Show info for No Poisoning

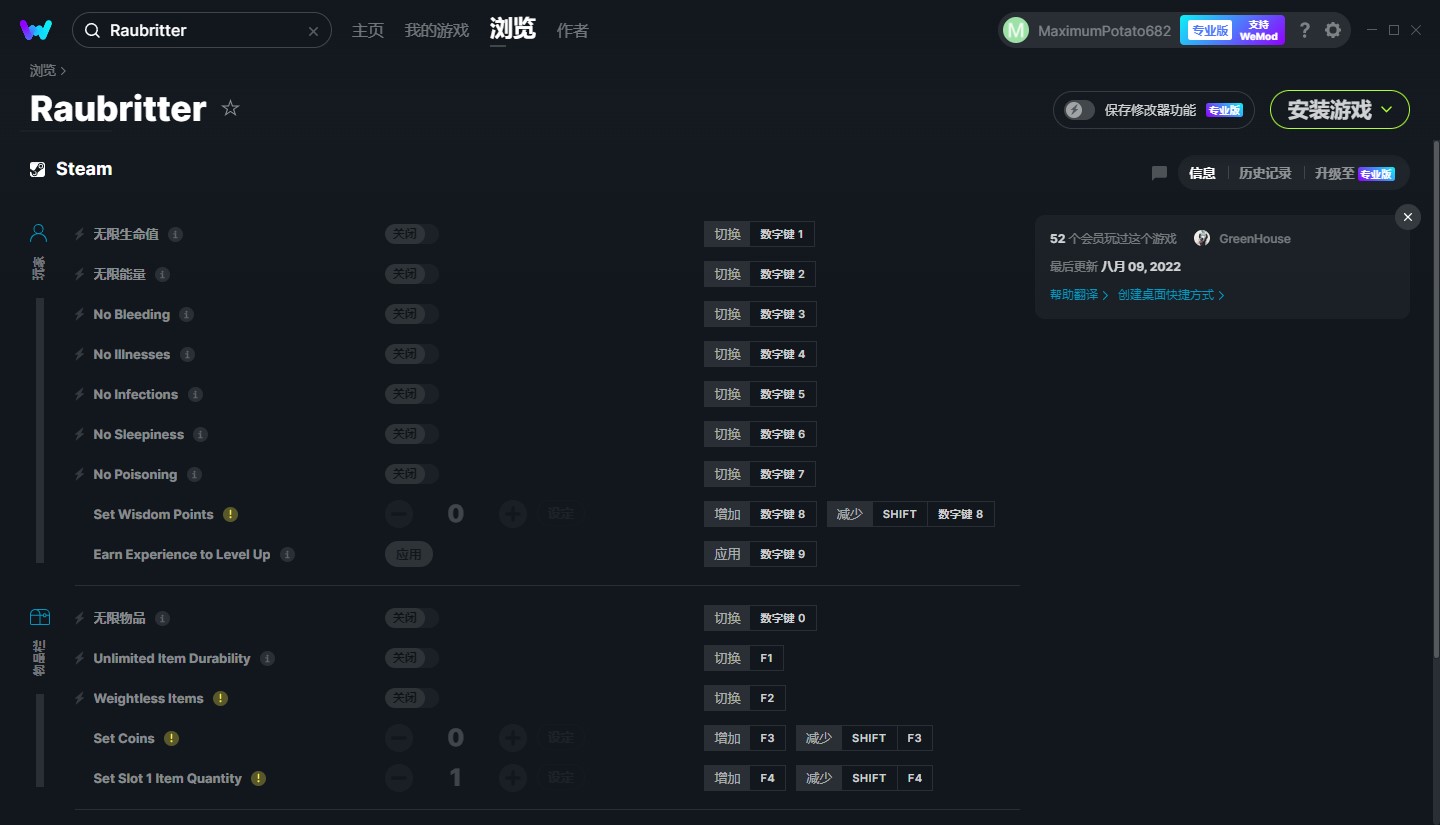[x=194, y=474]
